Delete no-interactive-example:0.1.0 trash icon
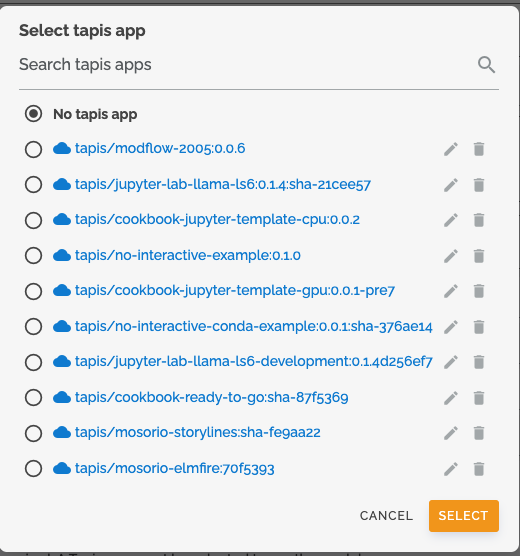 tap(479, 256)
